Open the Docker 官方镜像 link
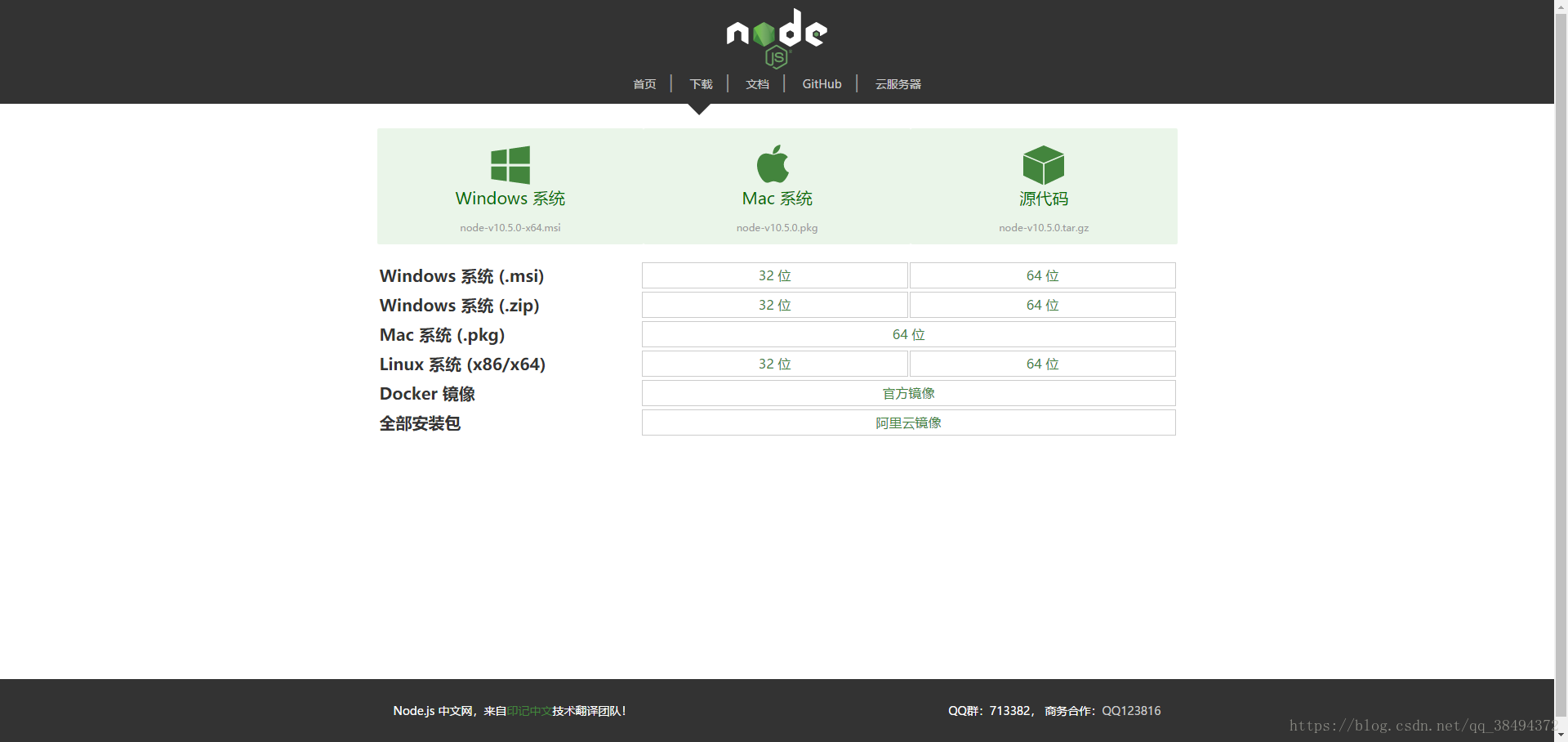 click(909, 393)
